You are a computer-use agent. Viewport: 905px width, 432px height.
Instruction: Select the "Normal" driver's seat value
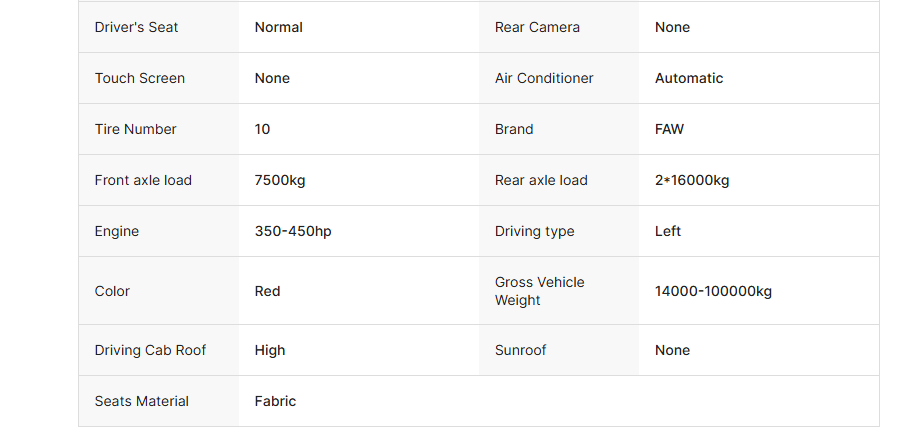click(279, 27)
